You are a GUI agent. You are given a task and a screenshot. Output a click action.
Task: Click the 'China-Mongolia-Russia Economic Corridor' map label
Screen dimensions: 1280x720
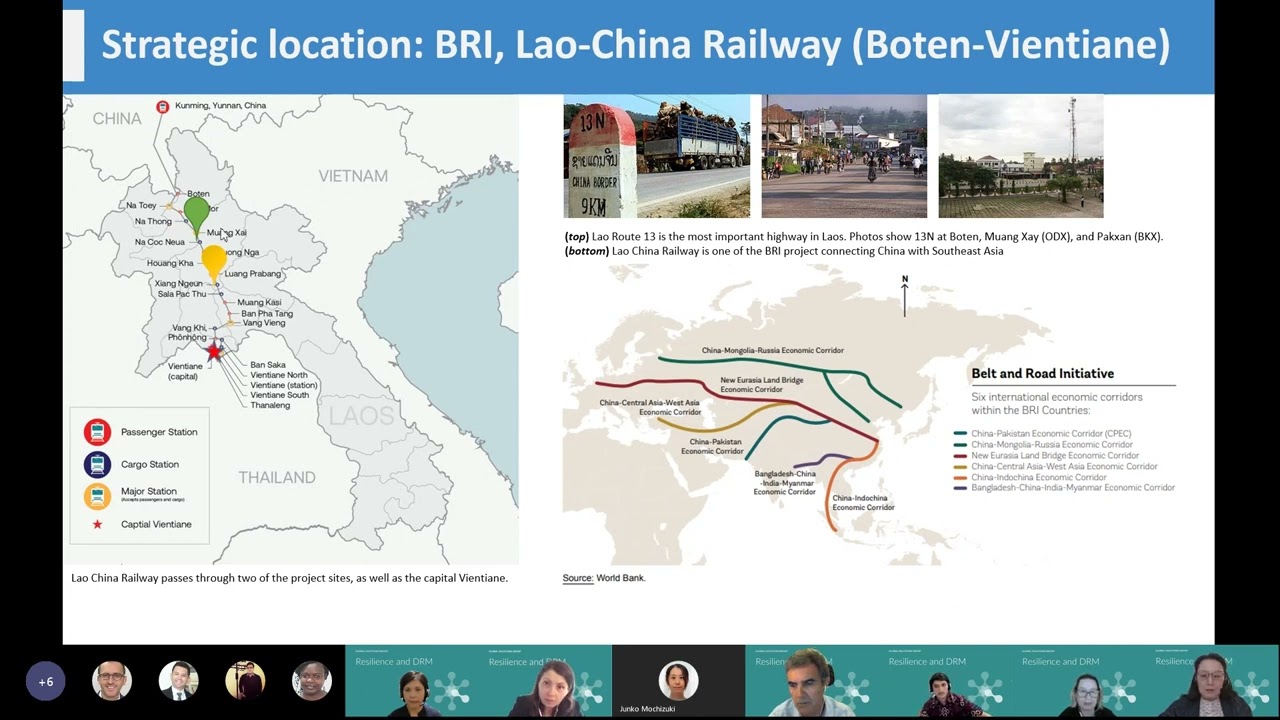(773, 351)
